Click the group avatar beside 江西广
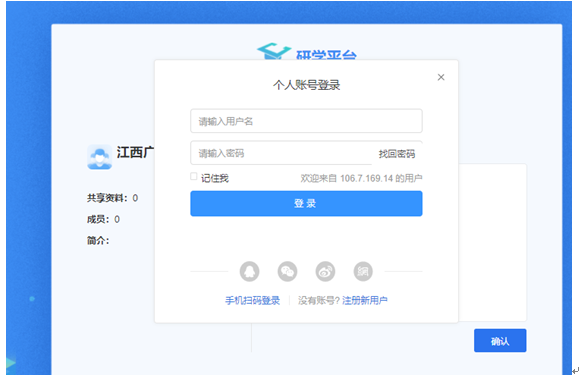Image resolution: width=580 pixels, height=379 pixels. tap(100, 157)
